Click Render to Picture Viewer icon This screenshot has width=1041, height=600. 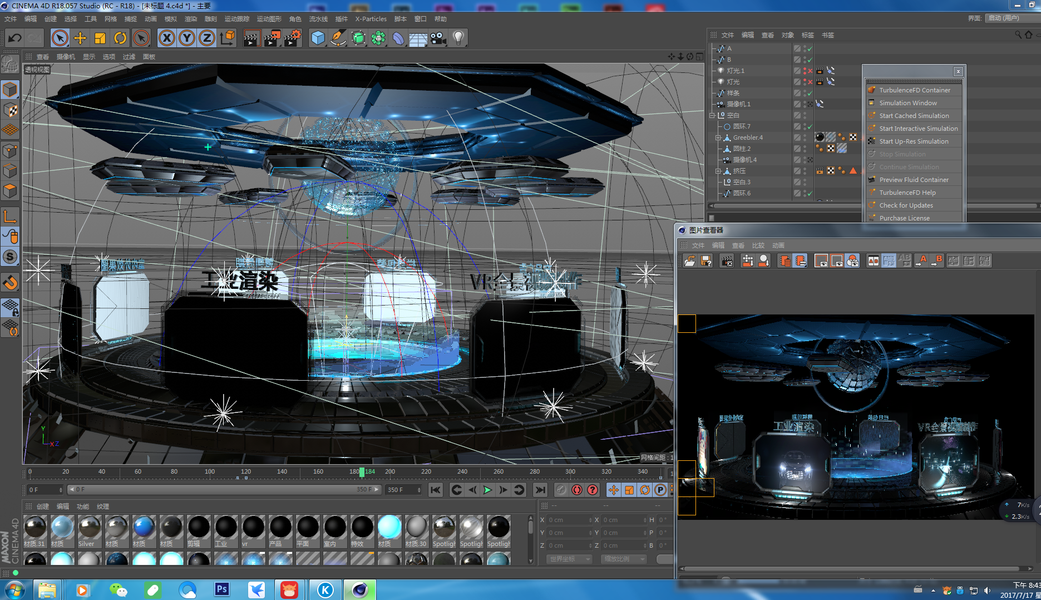272,38
